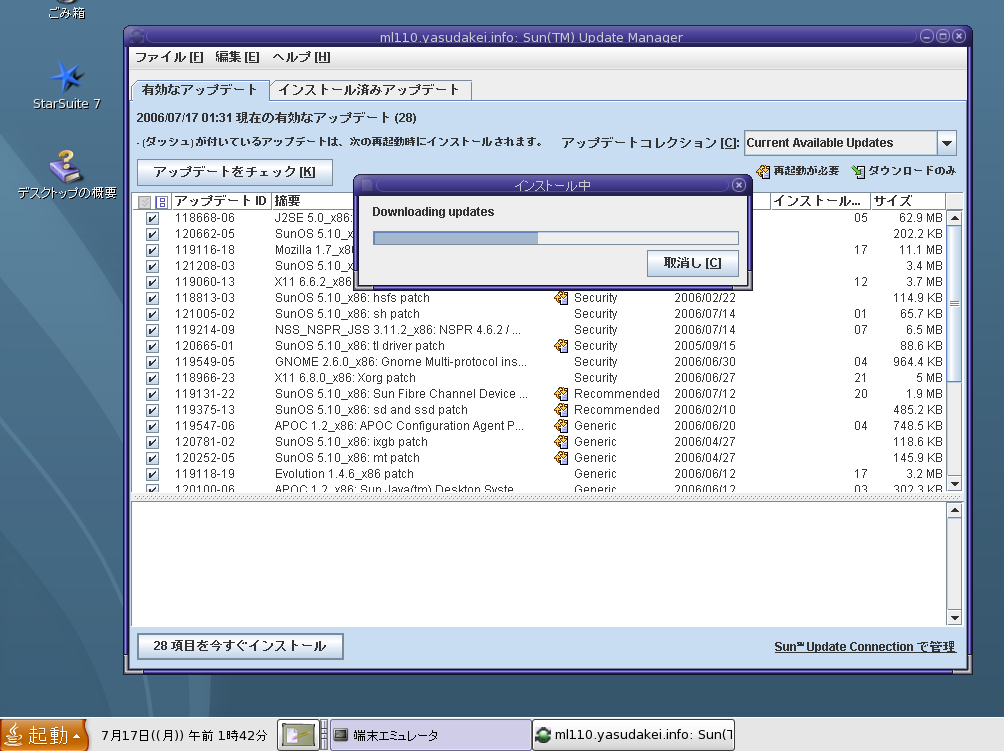Screen dimensions: 1004x751
Task: Open the ヘルプ menu
Action: coord(301,57)
